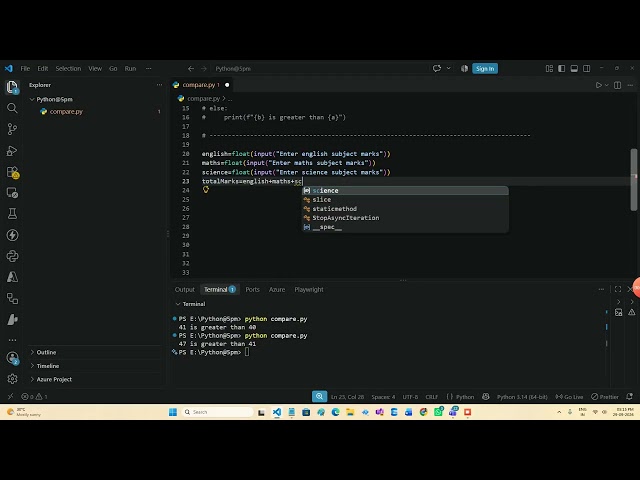Open the Accounts menu
Screen dimensions: 640x480
tap(12, 358)
